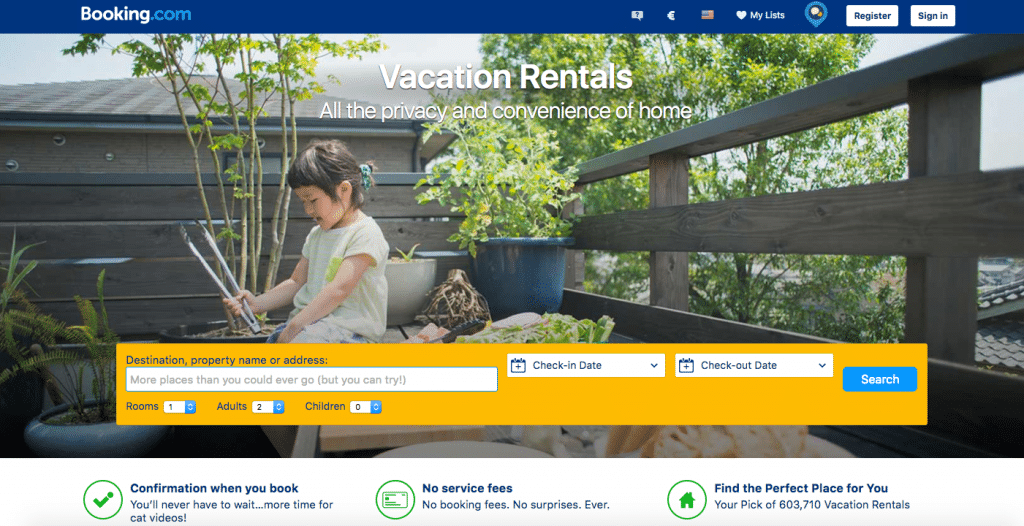1024x526 pixels.
Task: Click the Booking.com logo
Action: (136, 14)
